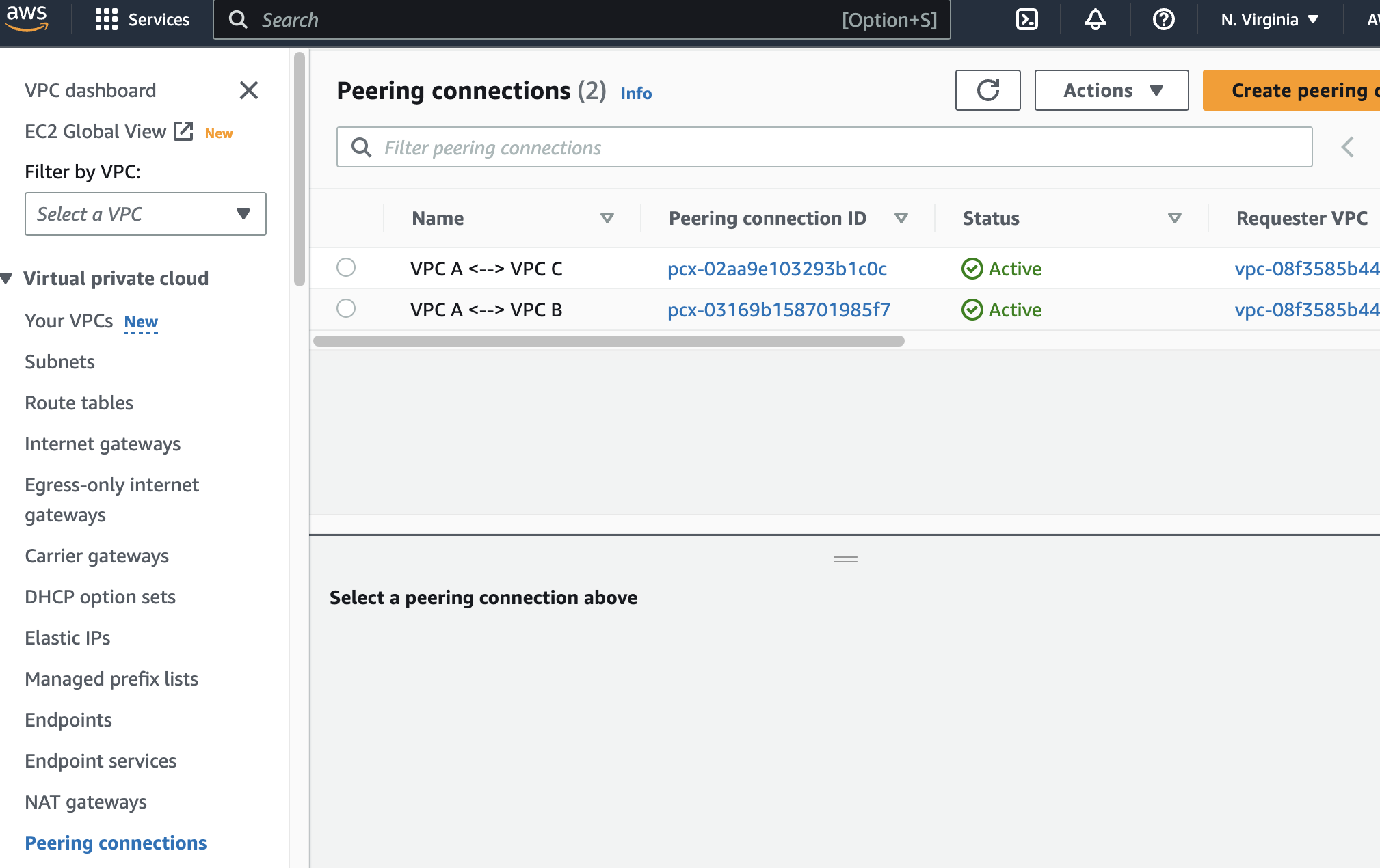Go to Route tables in sidebar
The image size is (1380, 868).
(x=79, y=403)
